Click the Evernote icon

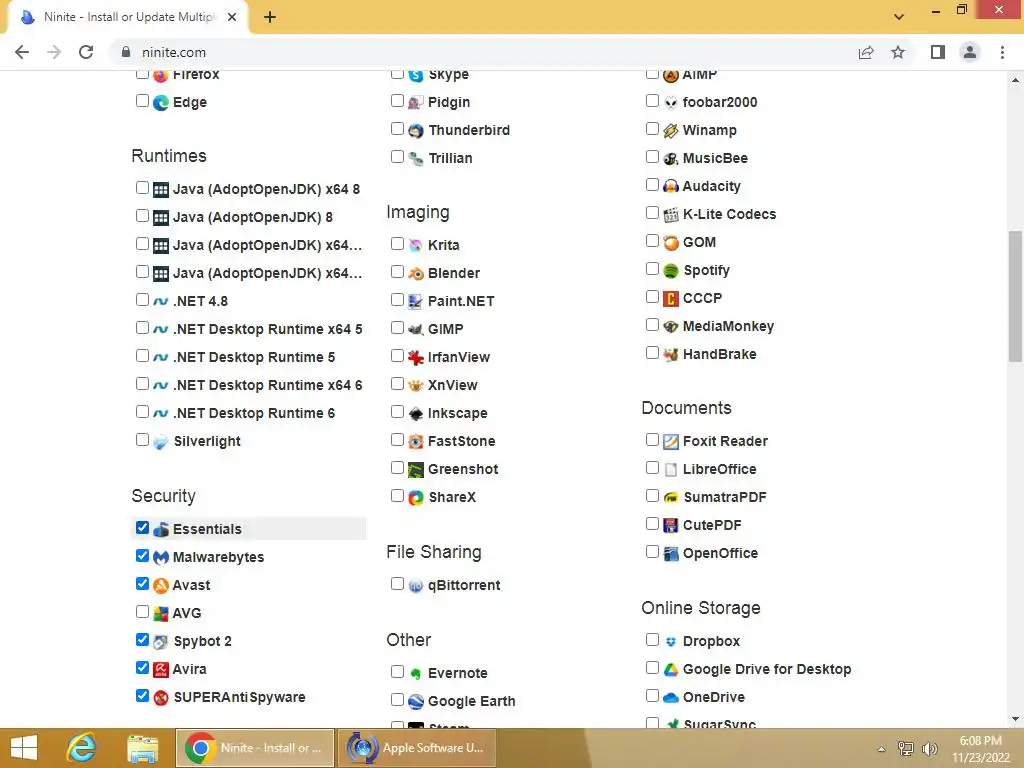point(416,673)
